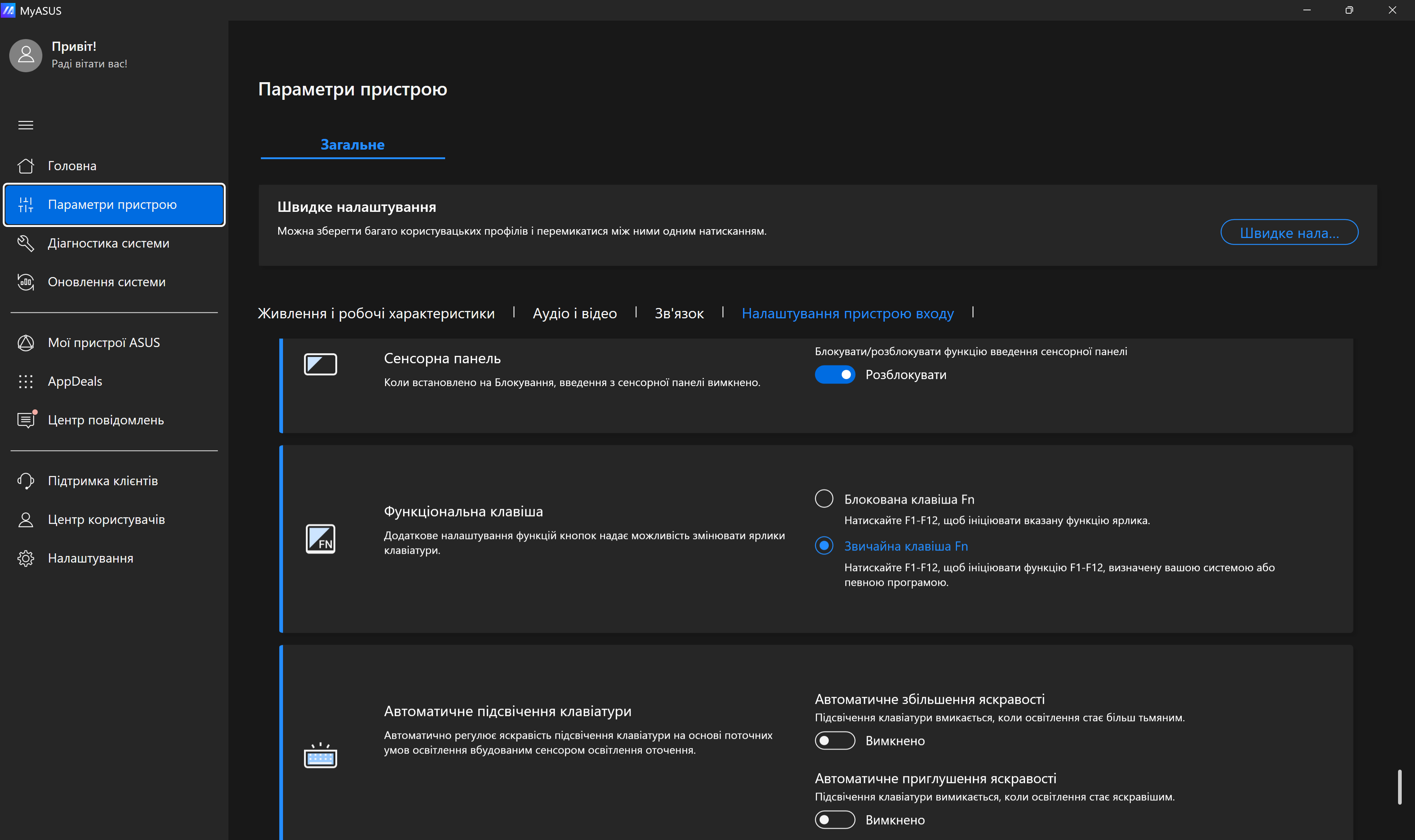This screenshot has width=1415, height=840.
Task: Switch to Аудіо і відео section
Action: [574, 313]
